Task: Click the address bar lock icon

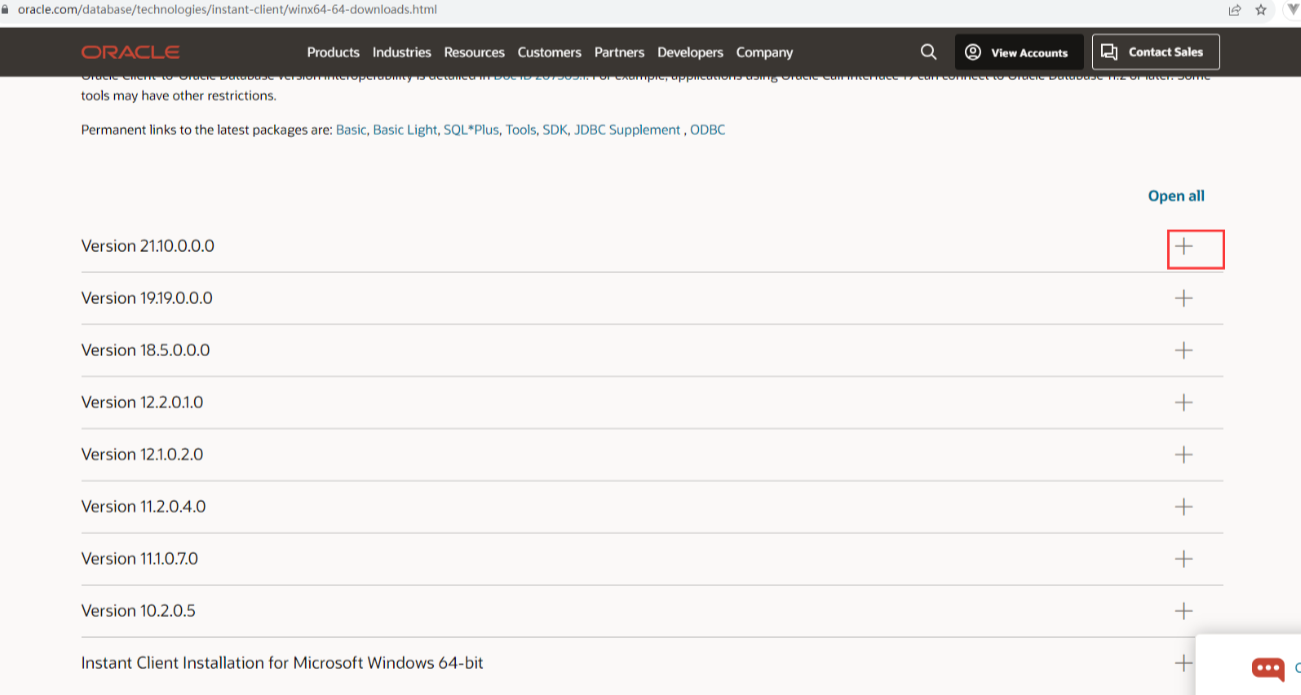Action: 6,9
